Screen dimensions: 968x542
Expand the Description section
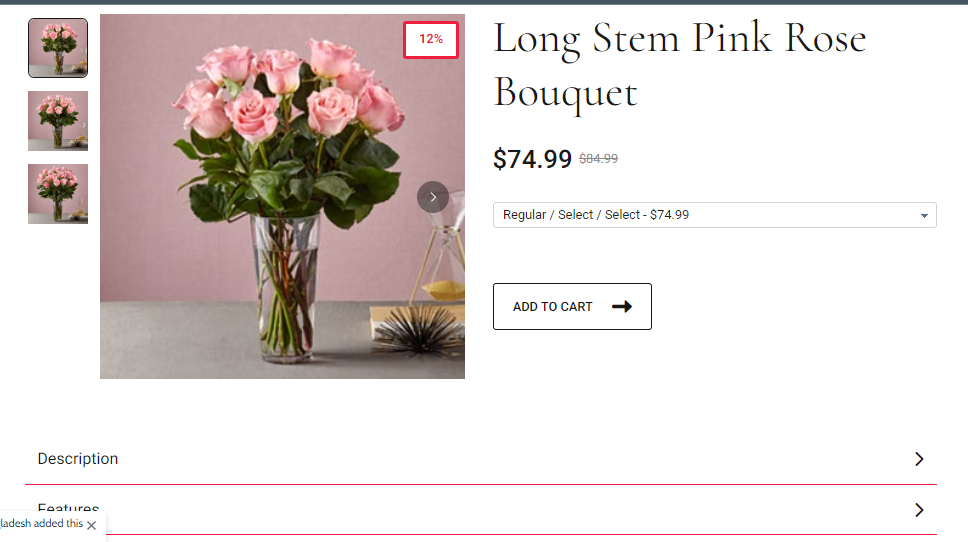tap(78, 459)
